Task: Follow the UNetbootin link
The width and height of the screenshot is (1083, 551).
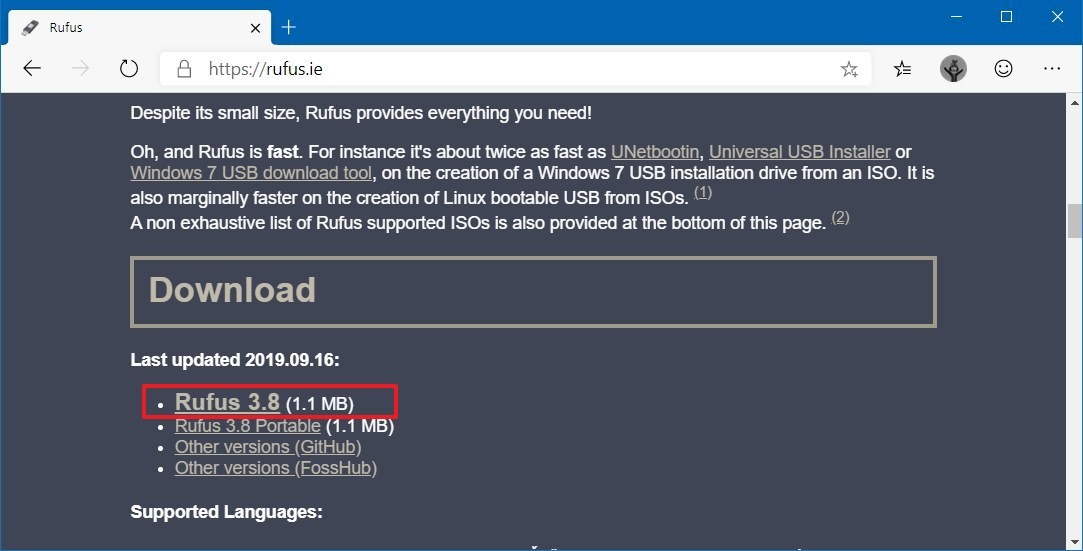Action: (x=655, y=152)
